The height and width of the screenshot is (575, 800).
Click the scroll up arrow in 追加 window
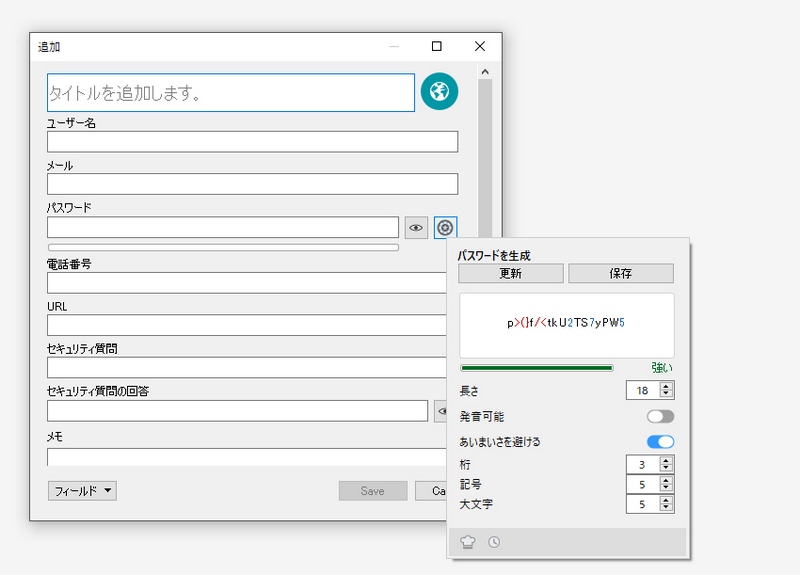click(x=485, y=72)
